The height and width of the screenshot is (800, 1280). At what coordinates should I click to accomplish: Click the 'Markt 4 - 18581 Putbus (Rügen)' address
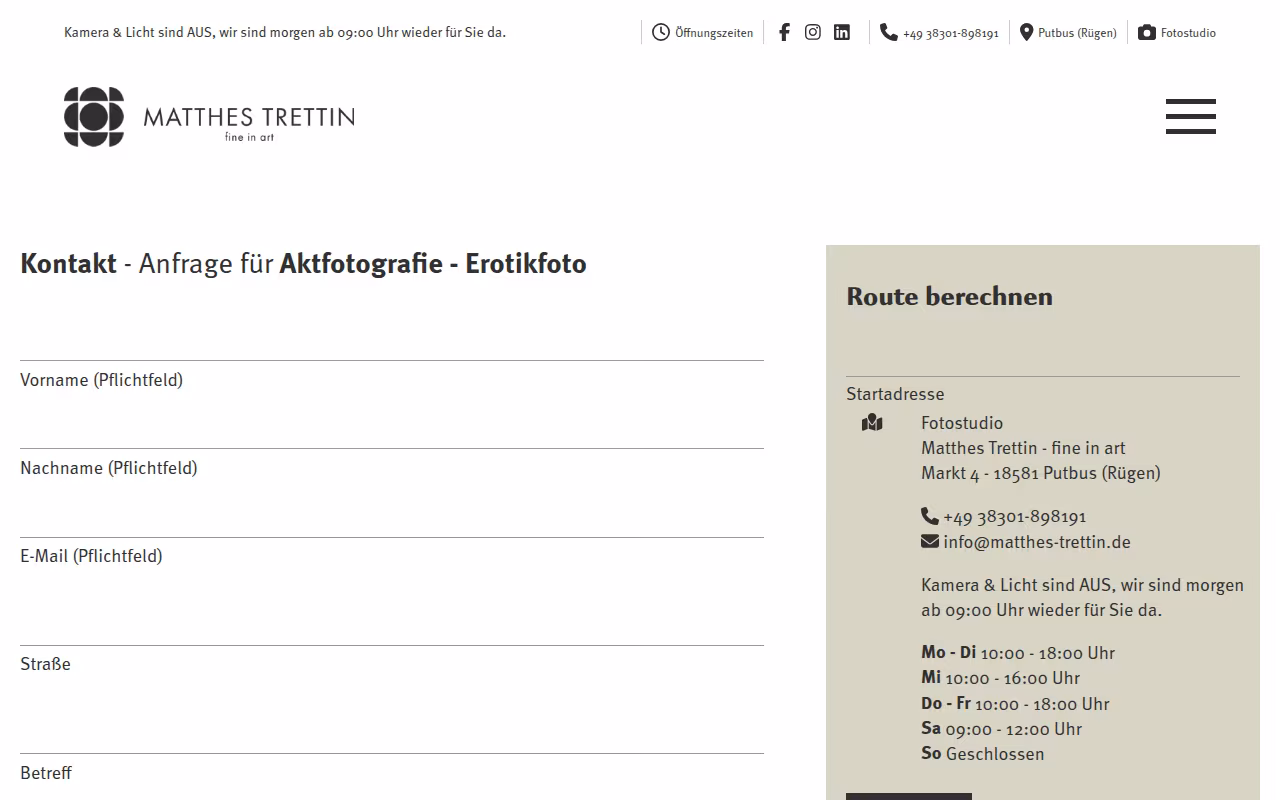pyautogui.click(x=1041, y=473)
